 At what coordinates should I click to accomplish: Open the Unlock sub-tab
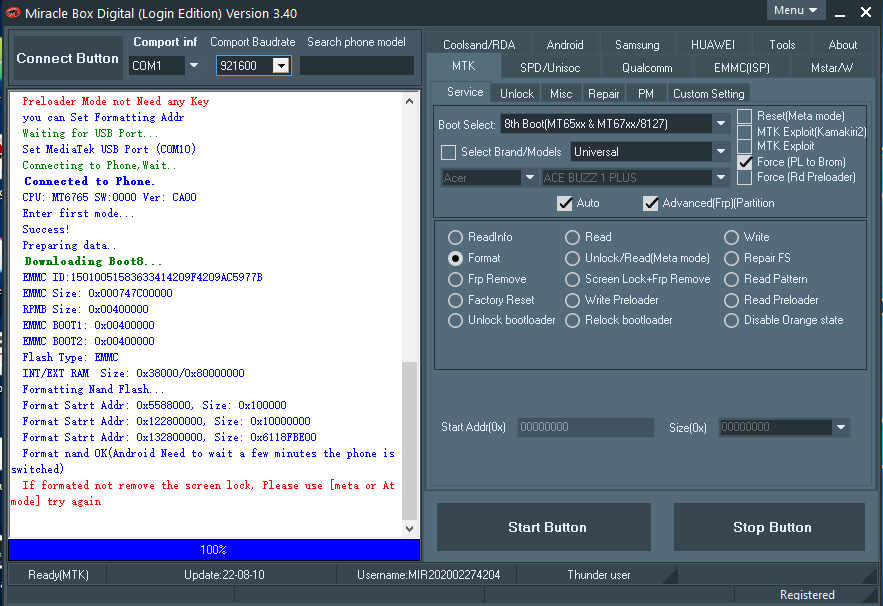pyautogui.click(x=516, y=93)
